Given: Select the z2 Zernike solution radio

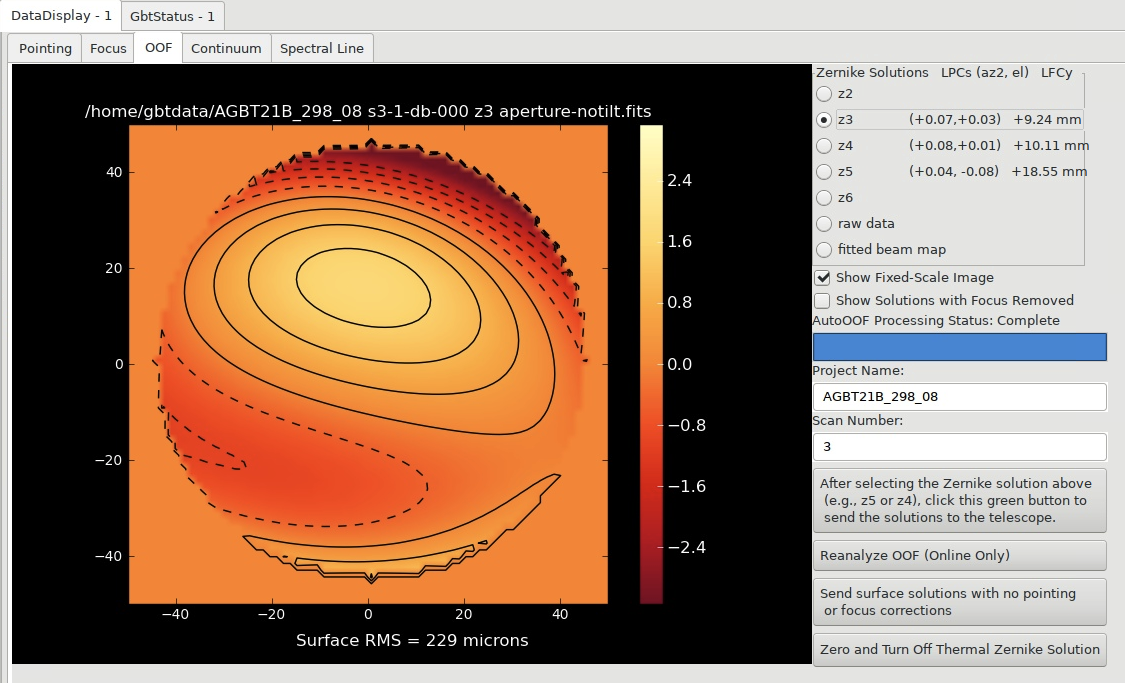Looking at the screenshot, I should point(824,94).
